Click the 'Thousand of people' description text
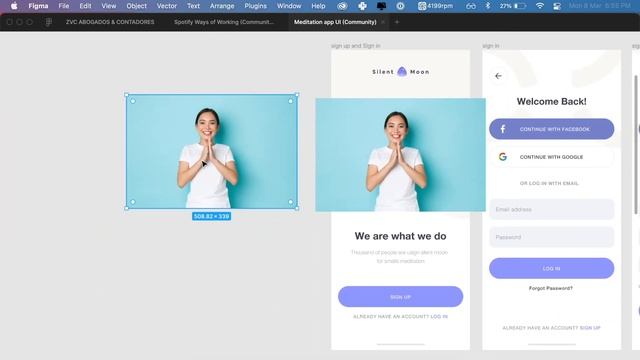Screen dimensions: 640x360 (400, 257)
